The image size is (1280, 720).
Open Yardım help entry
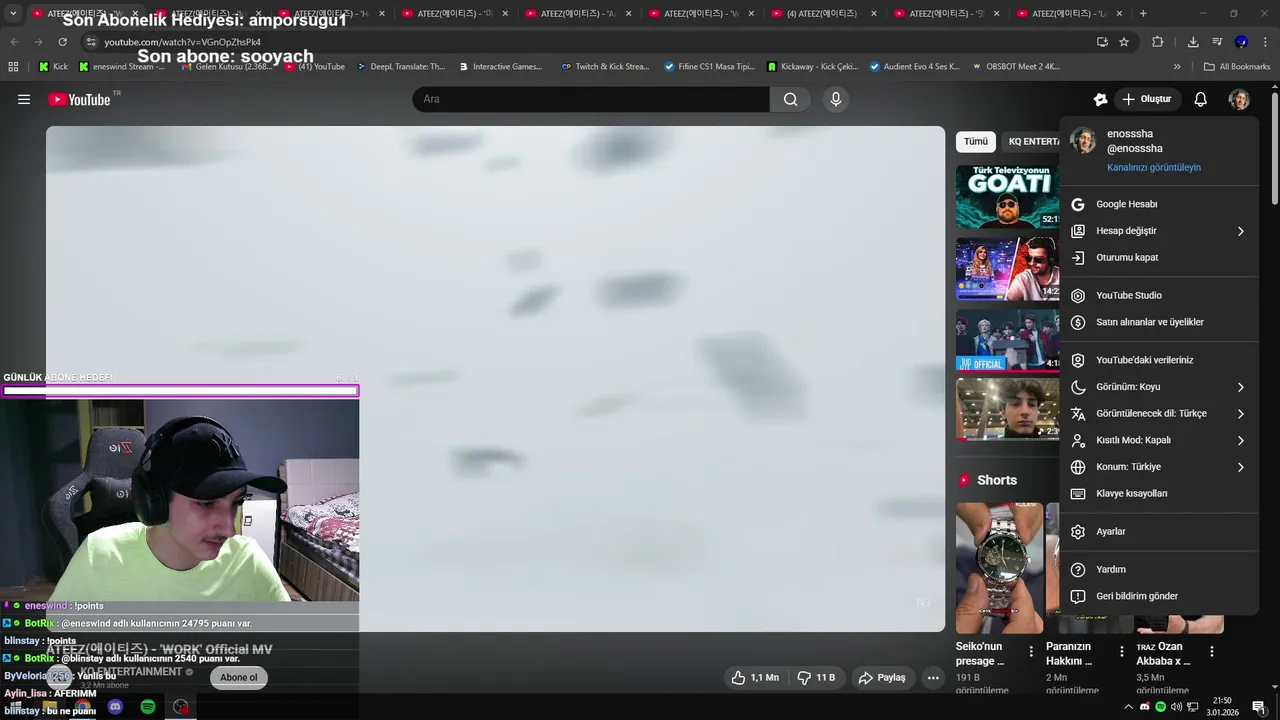[1158, 570]
